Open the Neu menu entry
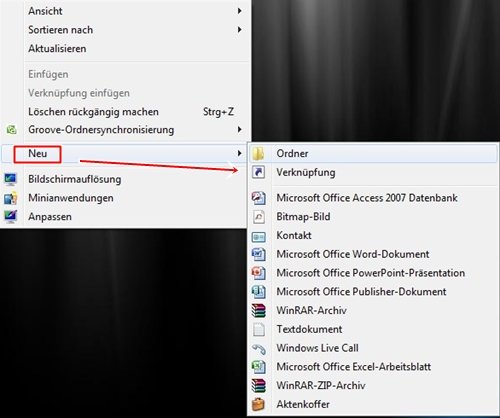 pos(124,154)
